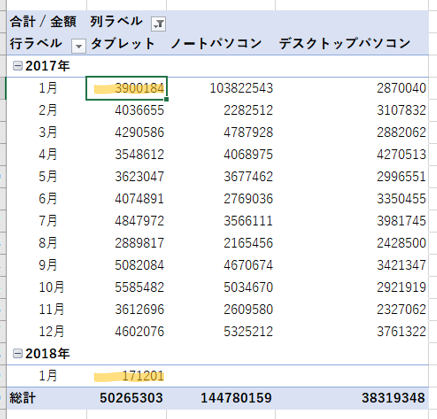This screenshot has height=419, width=437.
Task: Click the 4月 row label
Action: [x=48, y=154]
